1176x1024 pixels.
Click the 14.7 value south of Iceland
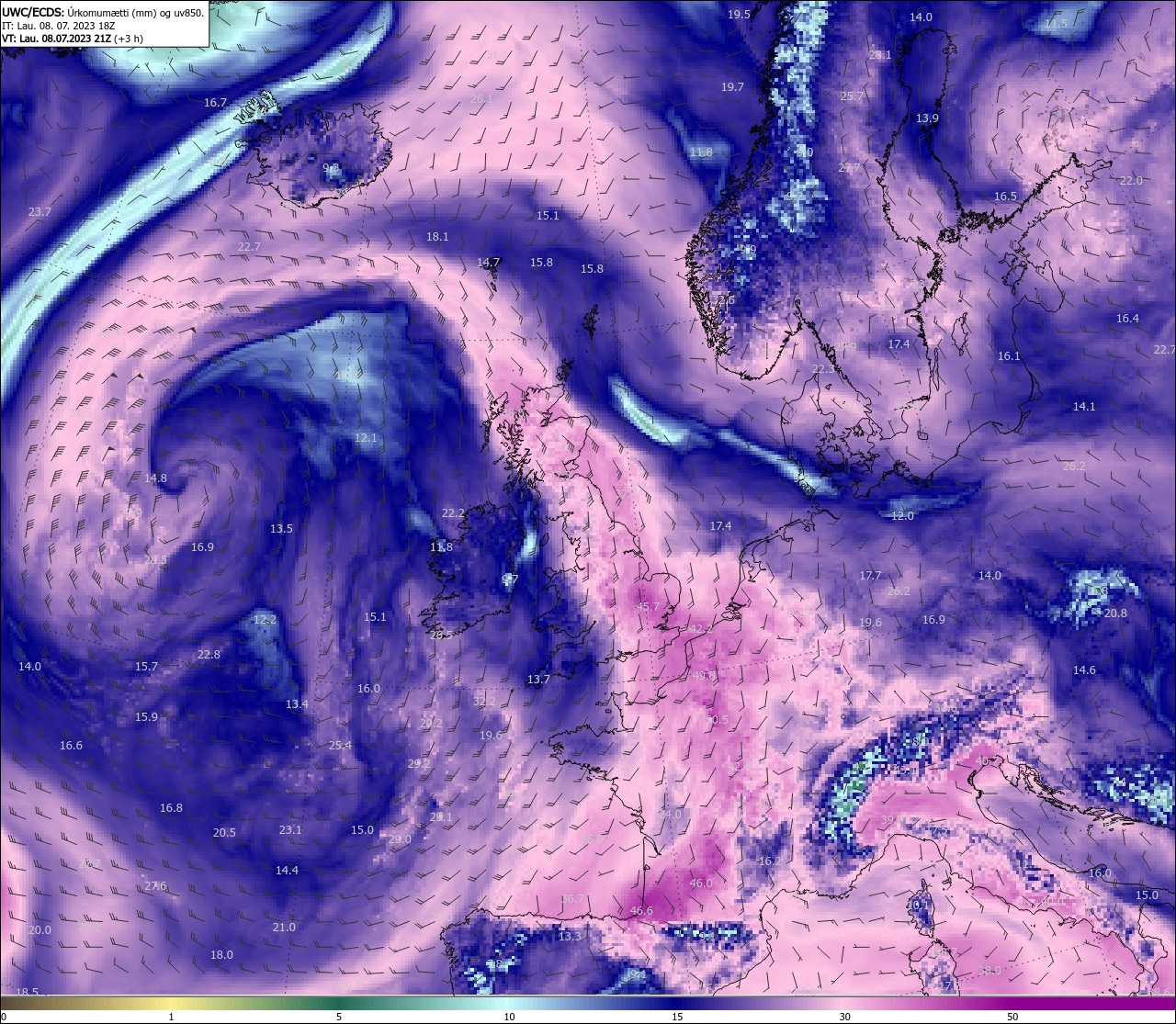tap(488, 263)
